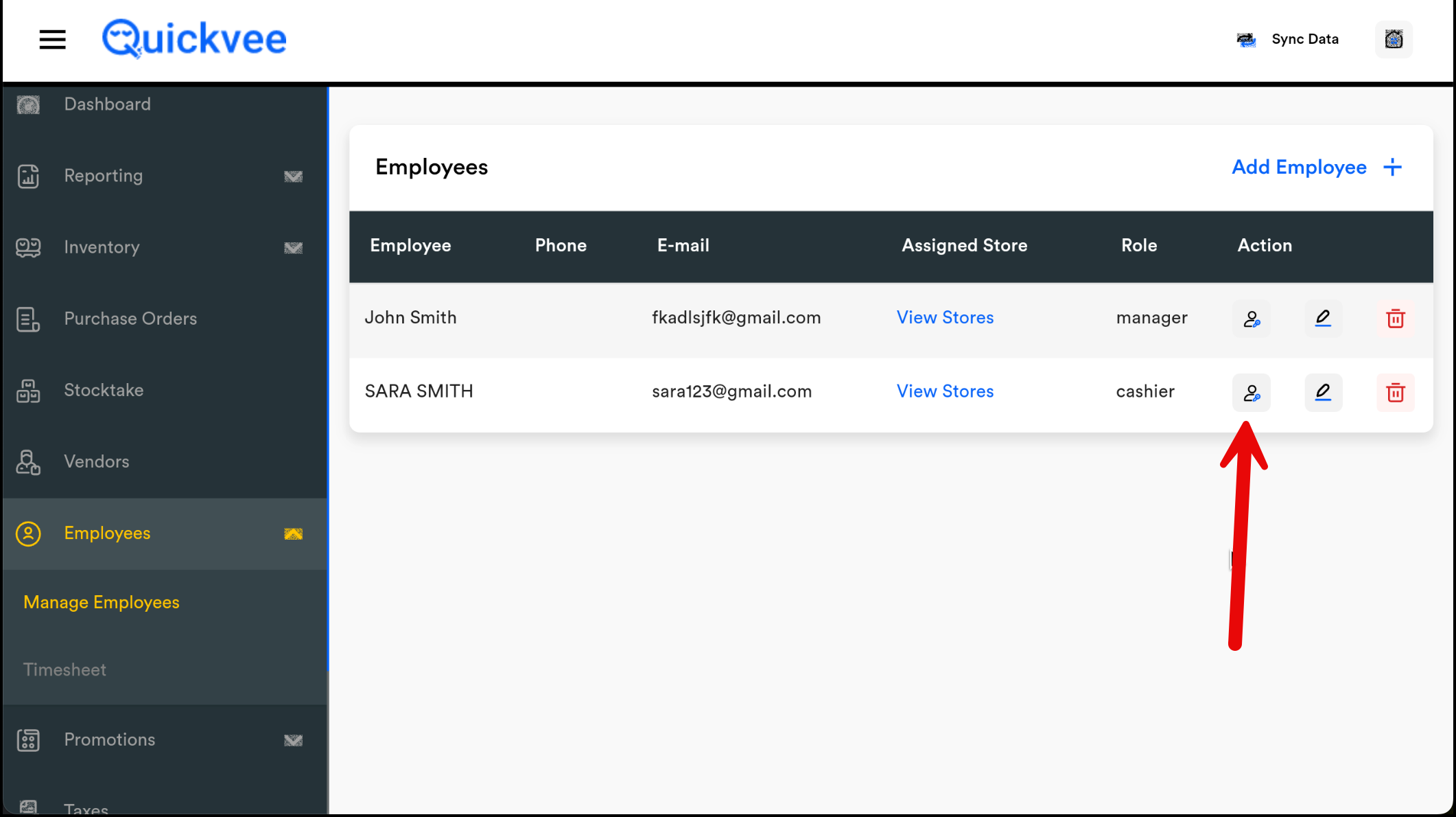Image resolution: width=1456 pixels, height=817 pixels.
Task: Delete John Smith with trash icon
Action: [x=1395, y=319]
